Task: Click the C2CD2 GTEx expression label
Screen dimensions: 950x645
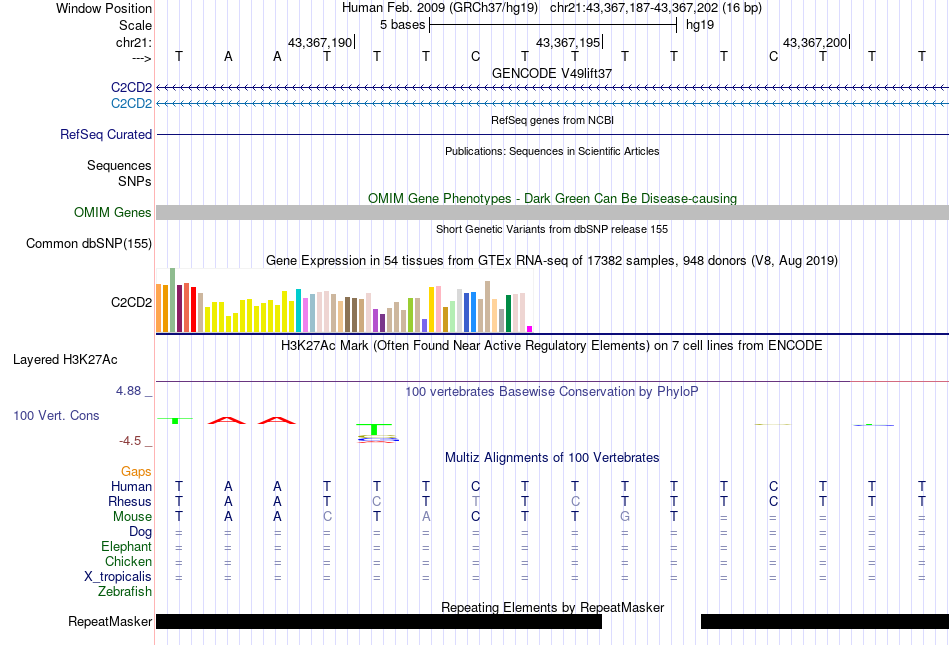Action: (x=131, y=302)
